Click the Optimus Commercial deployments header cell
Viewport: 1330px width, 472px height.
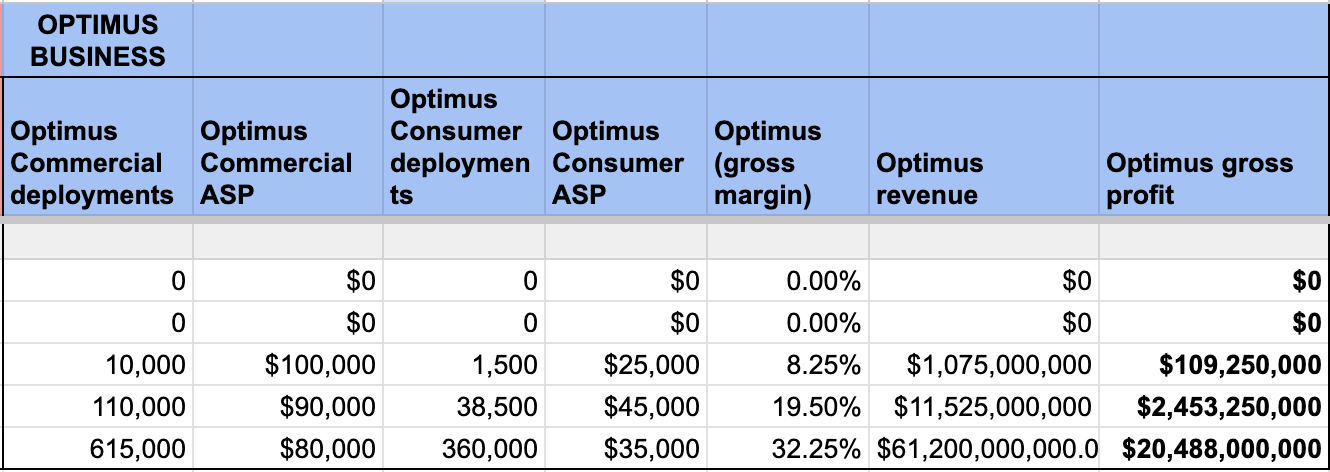point(97,163)
